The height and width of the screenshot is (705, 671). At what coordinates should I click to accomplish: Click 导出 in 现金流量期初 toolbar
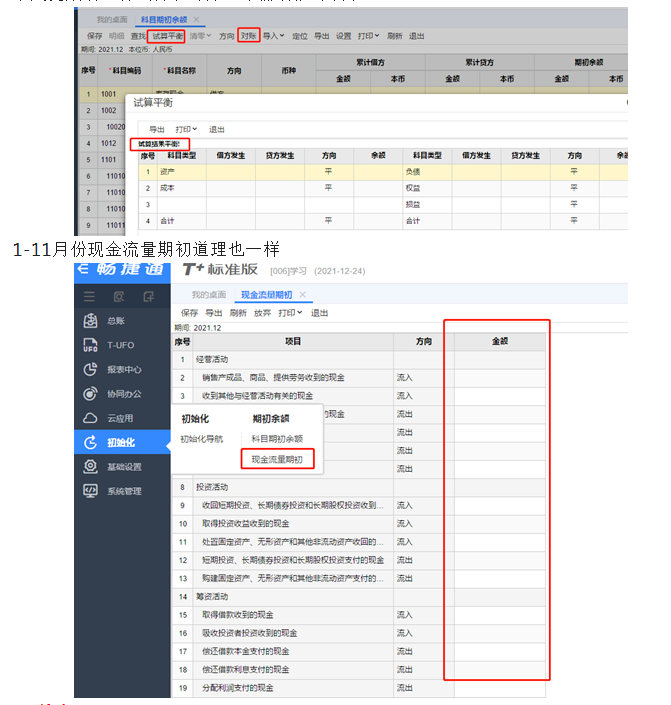[214, 313]
